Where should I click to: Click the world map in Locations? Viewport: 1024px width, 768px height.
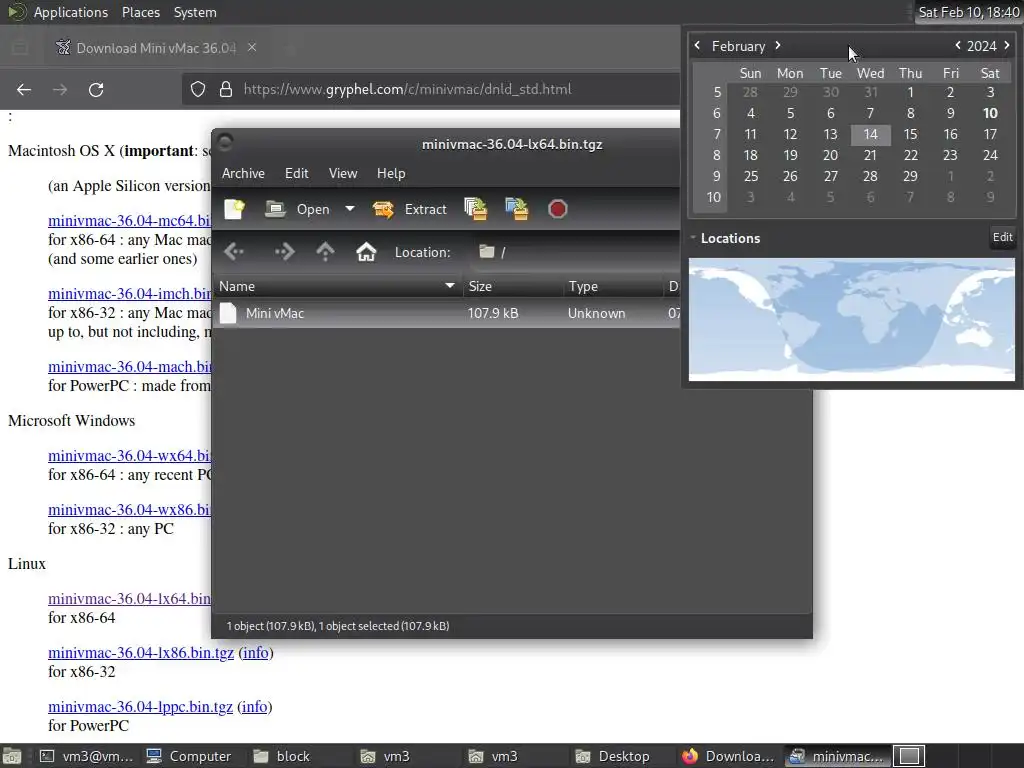[x=852, y=319]
